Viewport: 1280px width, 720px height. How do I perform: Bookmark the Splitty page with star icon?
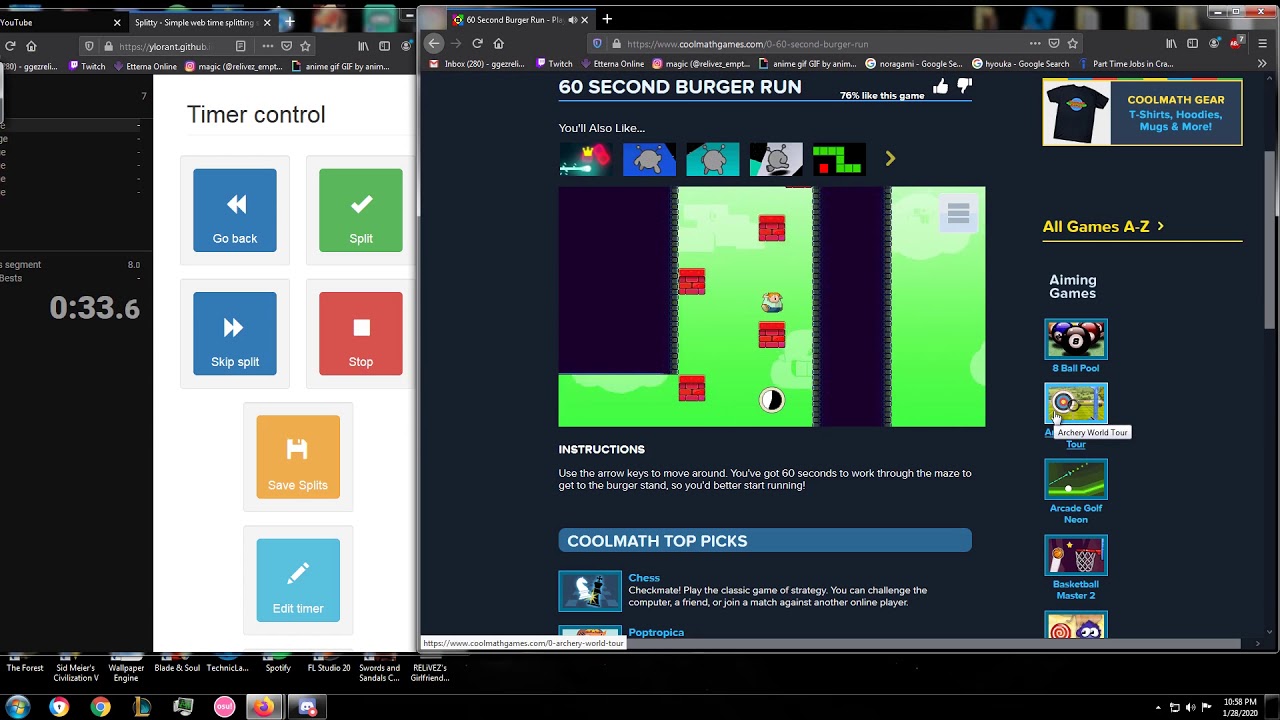click(305, 46)
